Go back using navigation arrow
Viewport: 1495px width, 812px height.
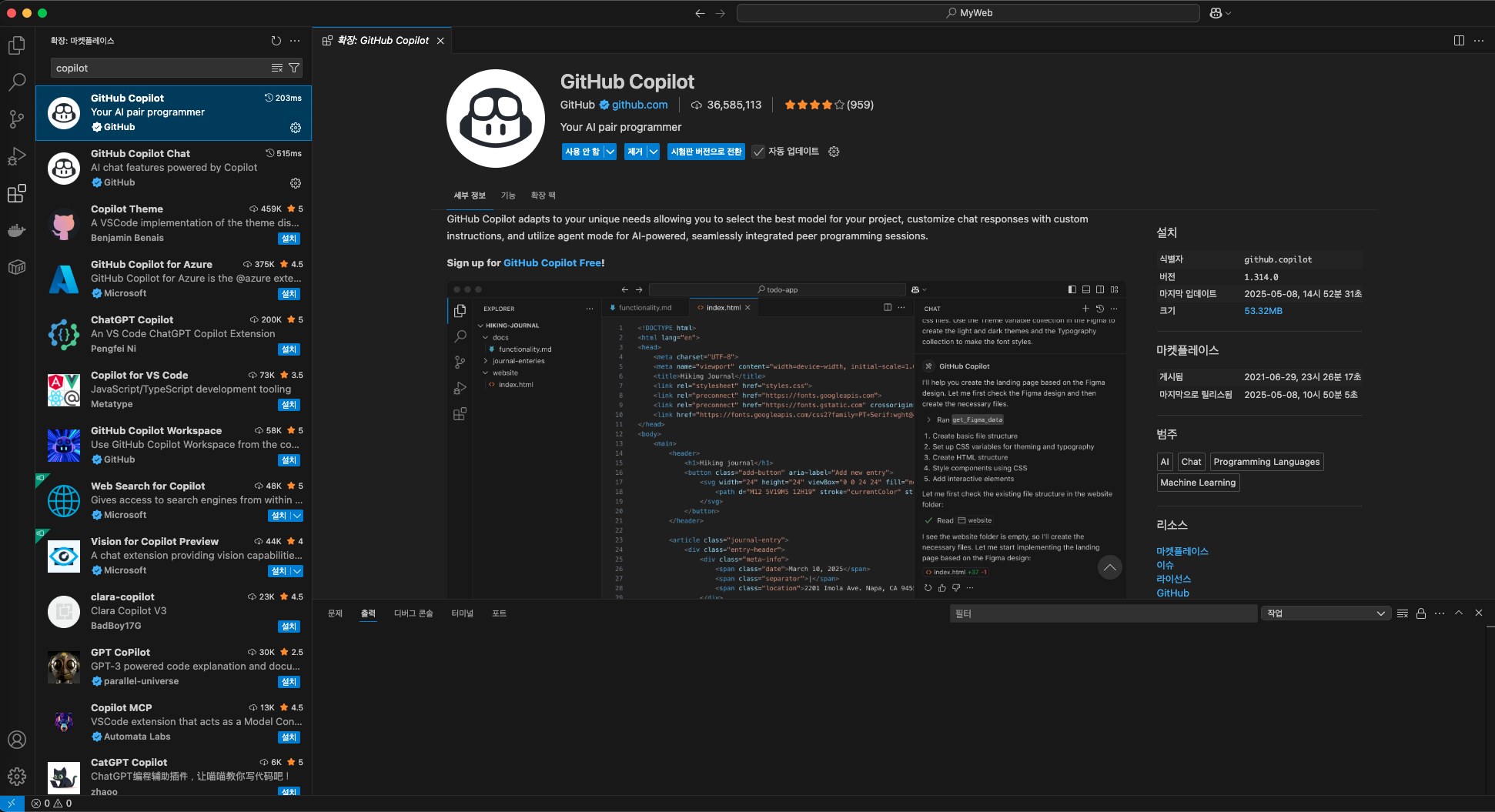700,13
